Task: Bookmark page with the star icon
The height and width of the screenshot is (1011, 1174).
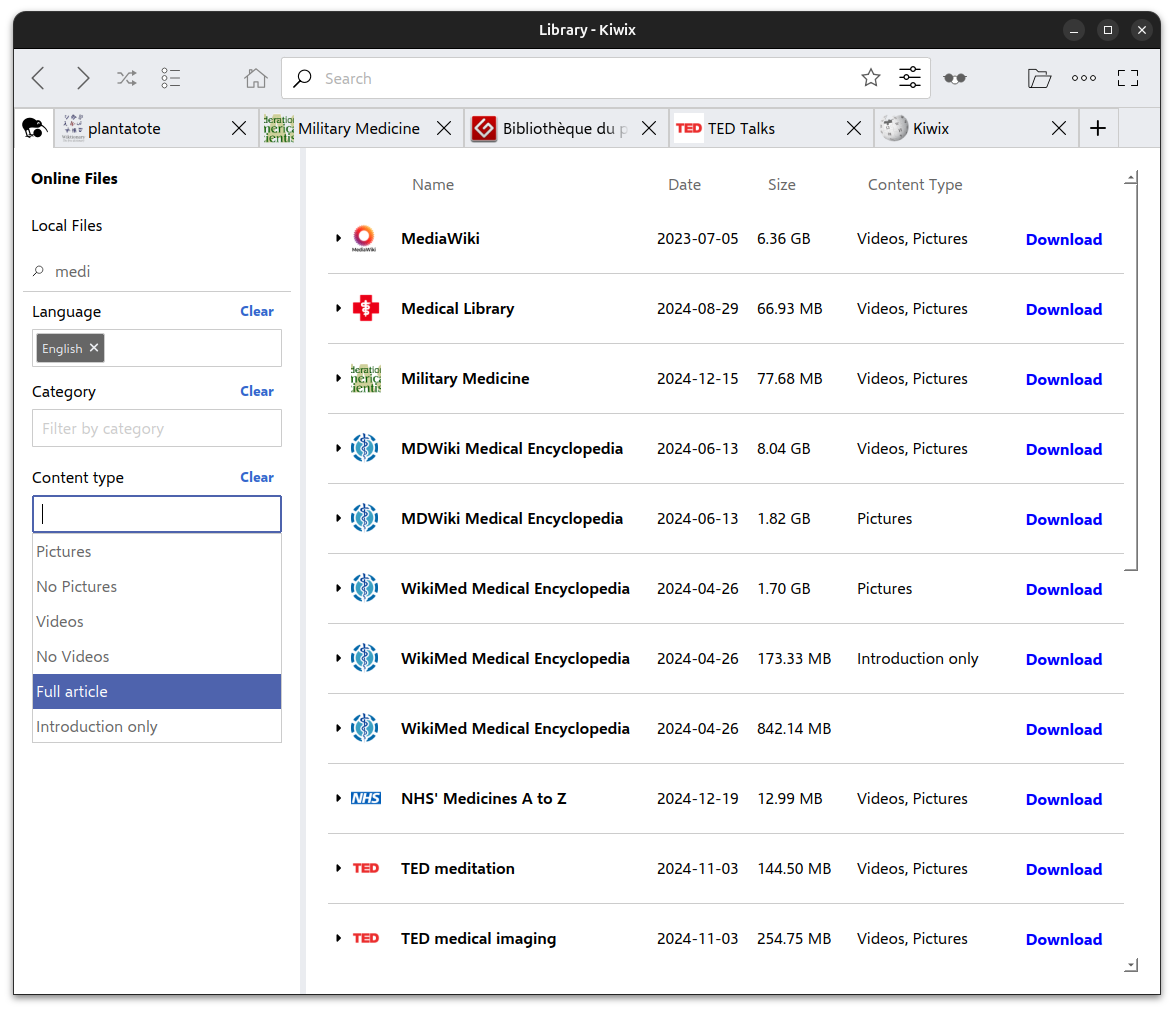Action: point(871,78)
